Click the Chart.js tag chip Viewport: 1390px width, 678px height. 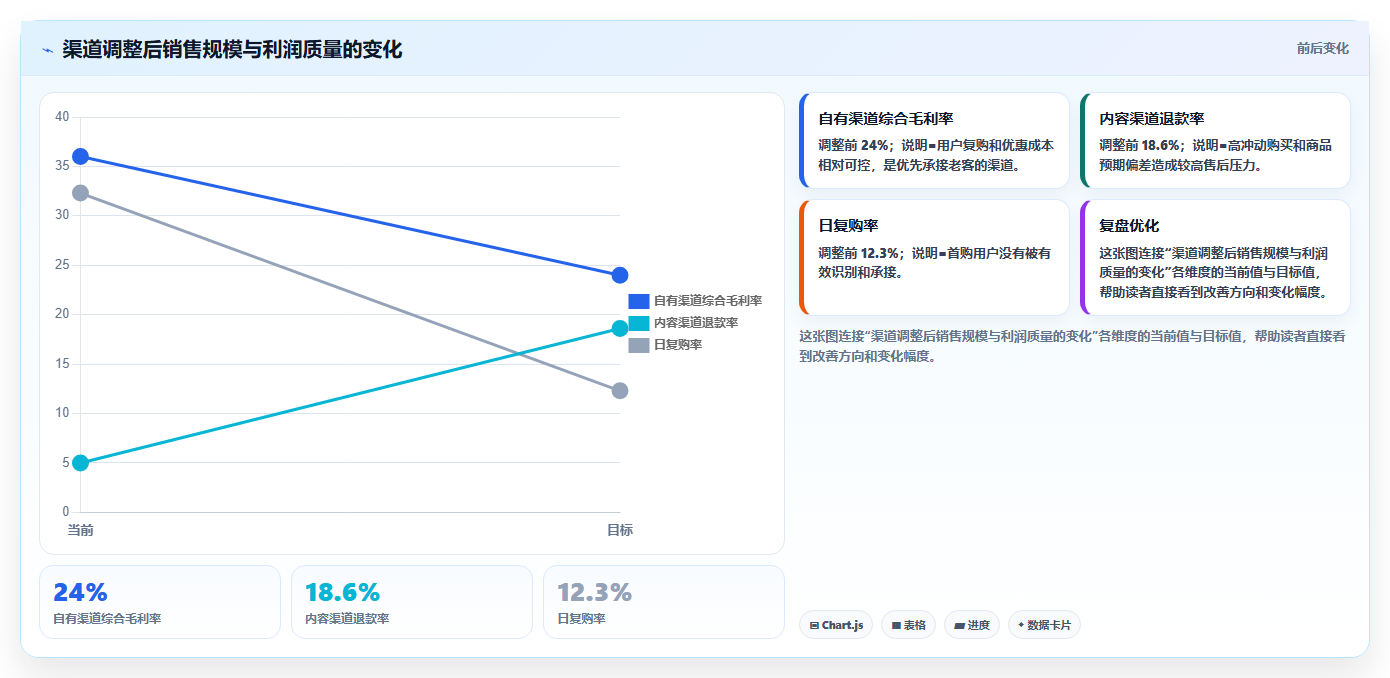click(836, 625)
